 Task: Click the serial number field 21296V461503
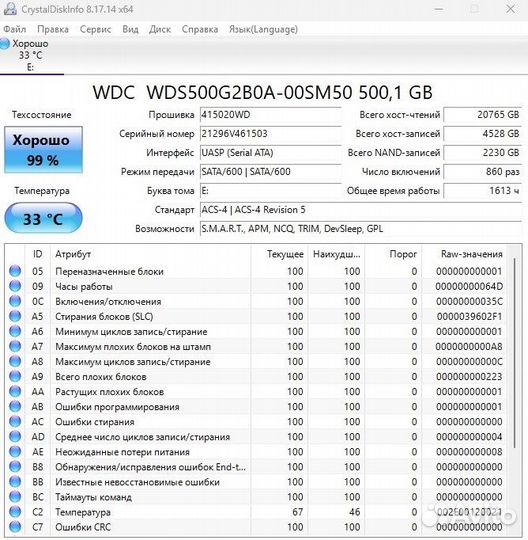point(271,134)
